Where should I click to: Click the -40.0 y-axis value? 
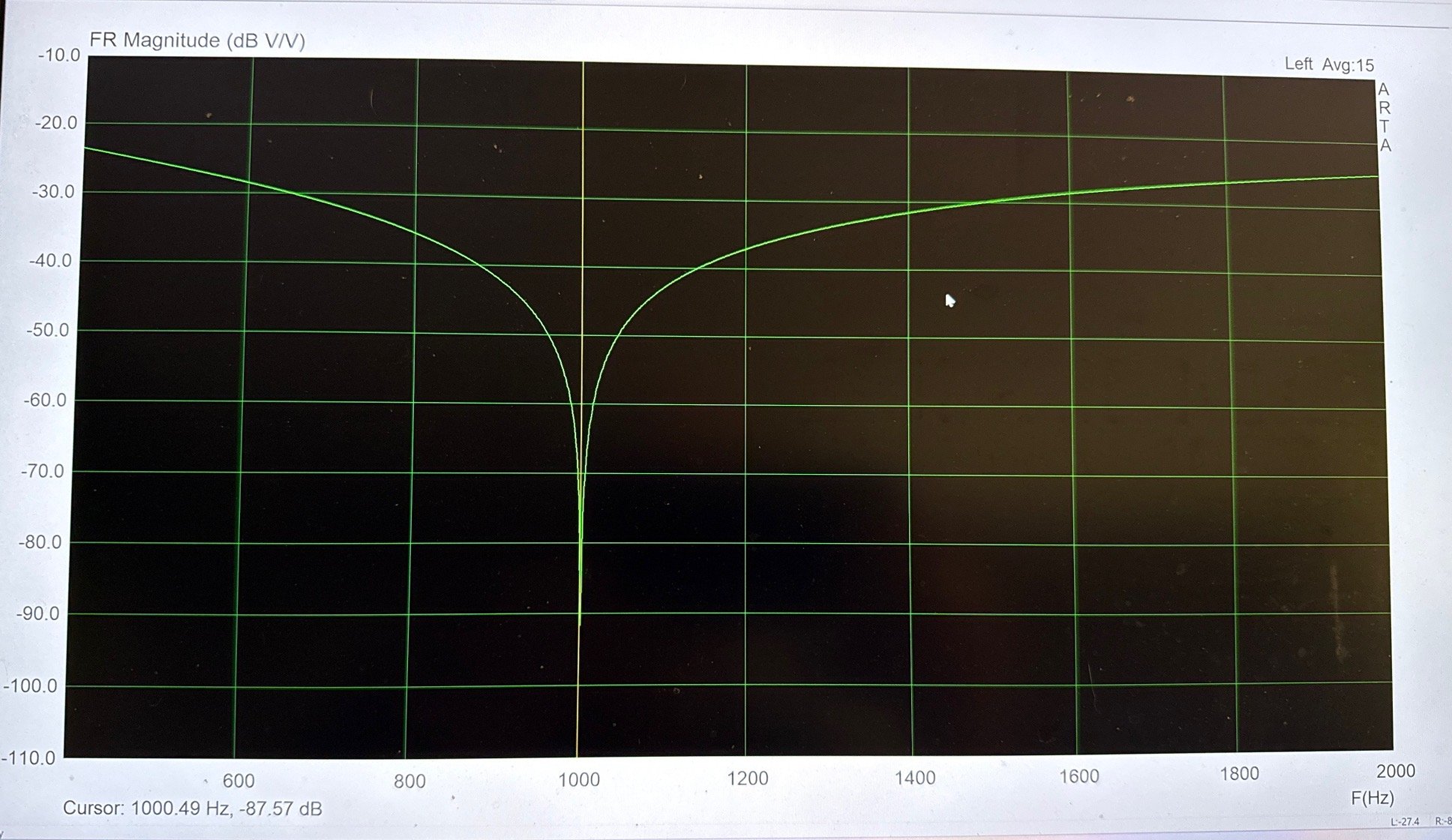coord(50,260)
